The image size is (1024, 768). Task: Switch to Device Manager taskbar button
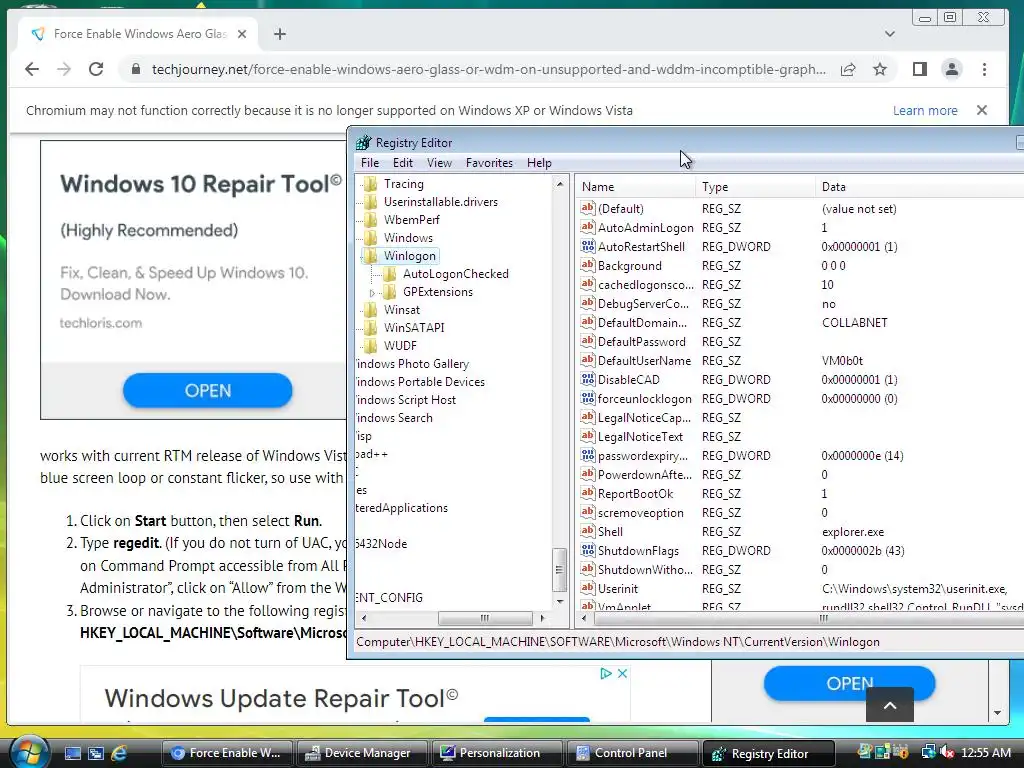361,753
